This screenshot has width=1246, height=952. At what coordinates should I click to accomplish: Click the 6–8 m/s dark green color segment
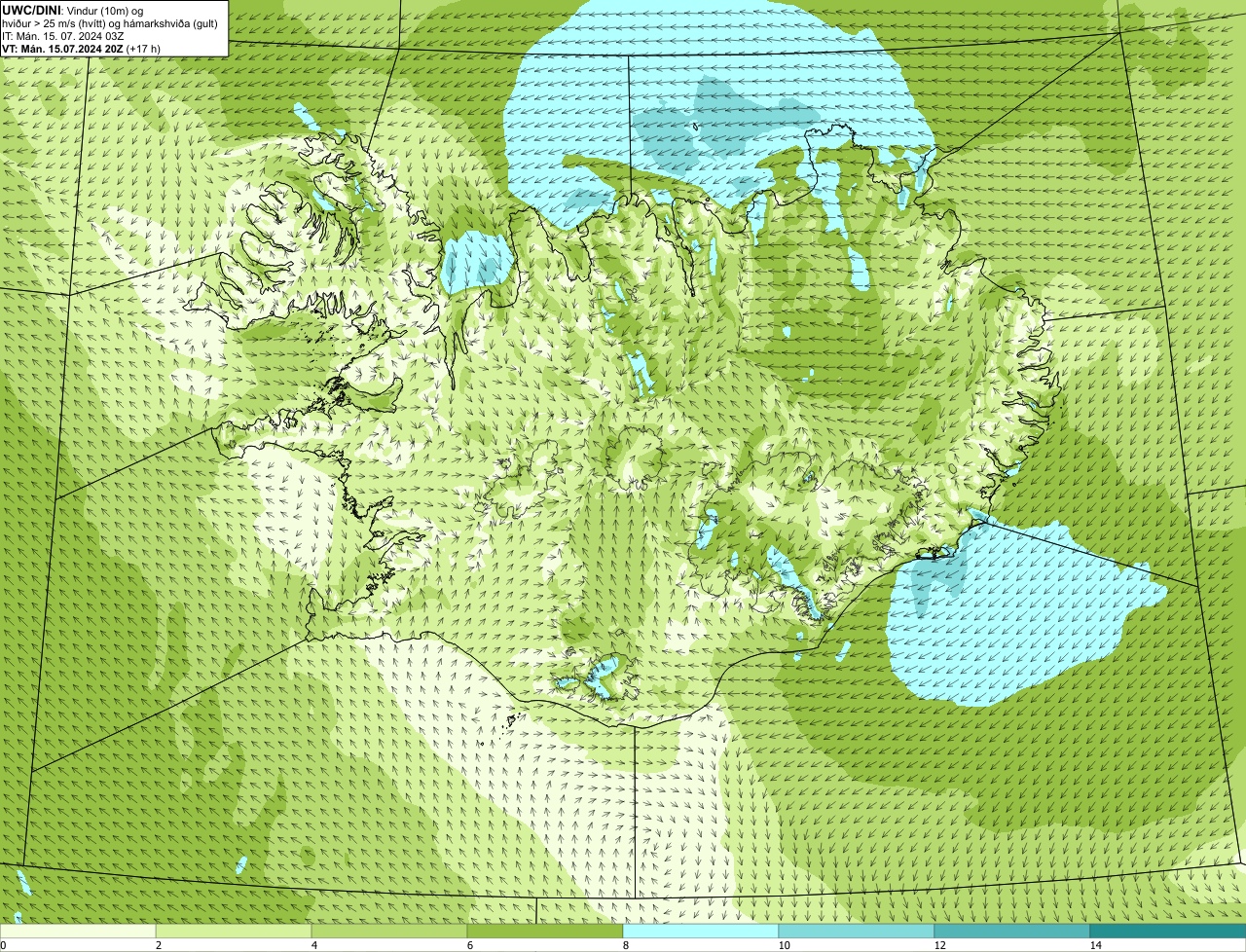tap(545, 932)
